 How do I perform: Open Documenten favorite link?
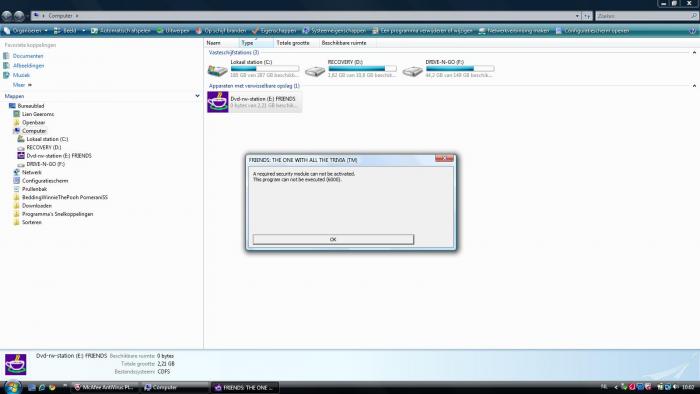28,56
